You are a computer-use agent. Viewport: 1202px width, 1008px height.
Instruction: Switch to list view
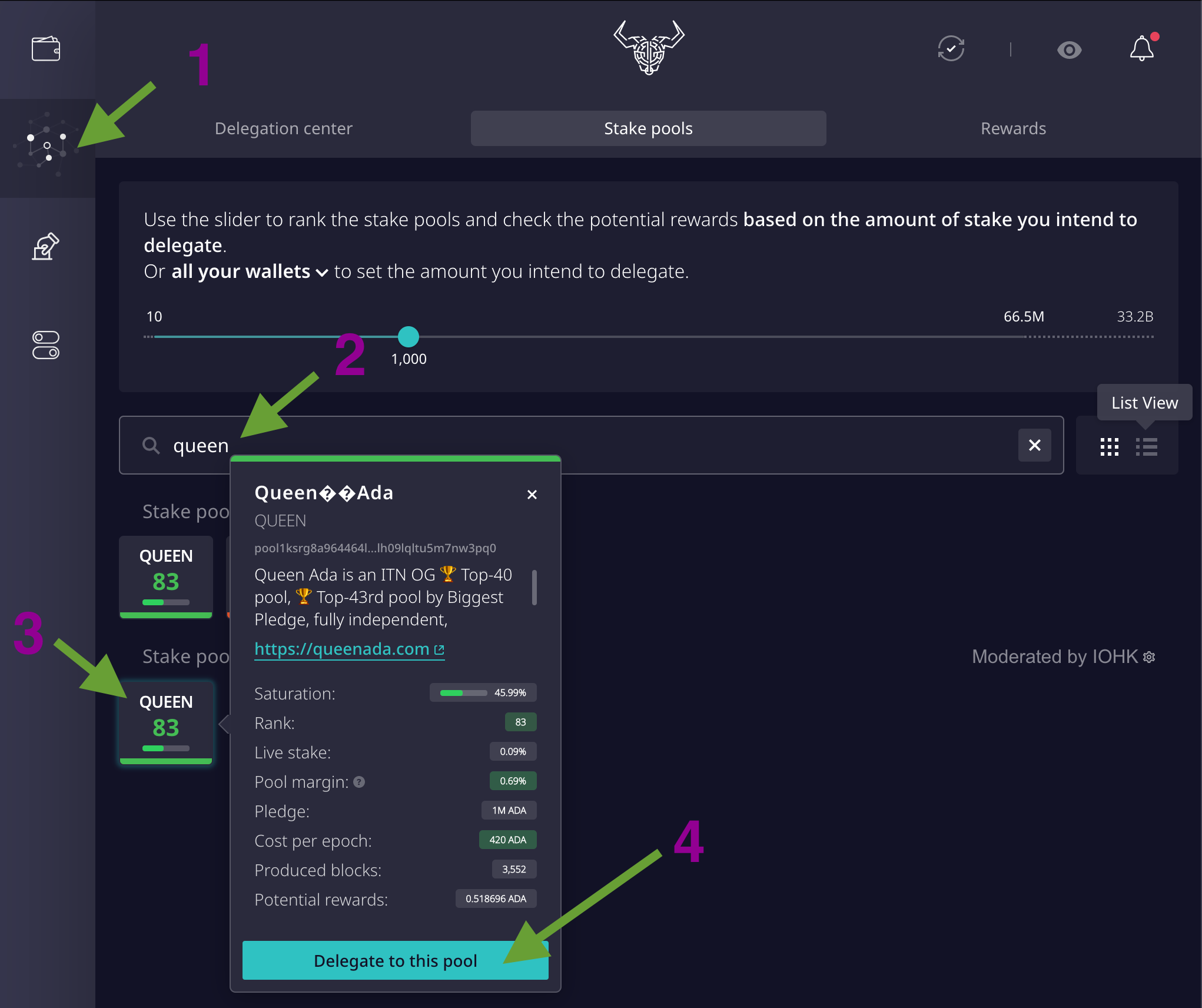pyautogui.click(x=1147, y=447)
